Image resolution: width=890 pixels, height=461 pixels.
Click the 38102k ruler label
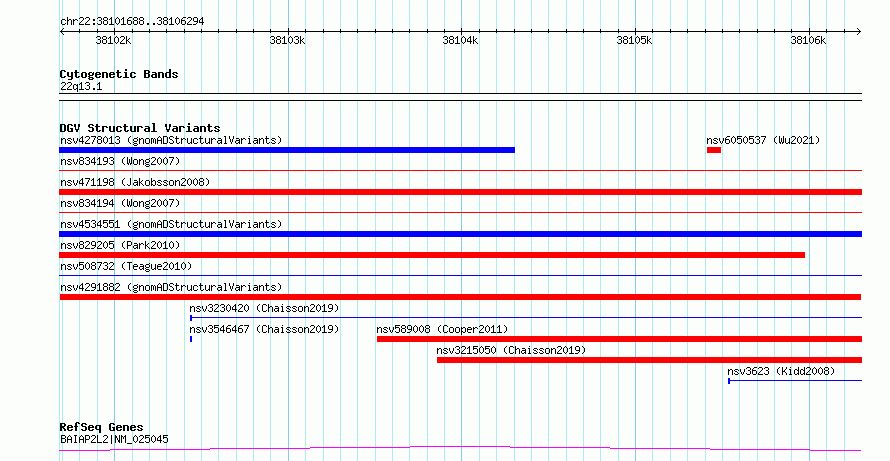114,40
